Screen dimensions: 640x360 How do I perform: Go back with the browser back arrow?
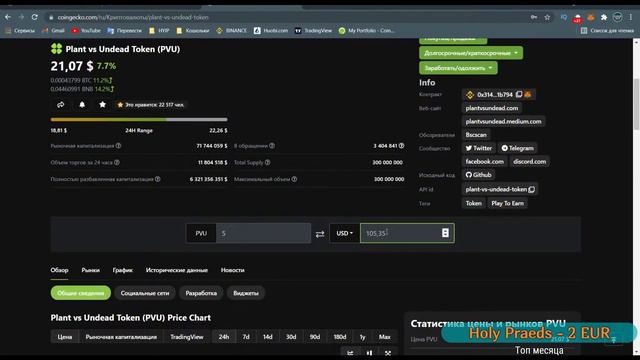point(8,17)
